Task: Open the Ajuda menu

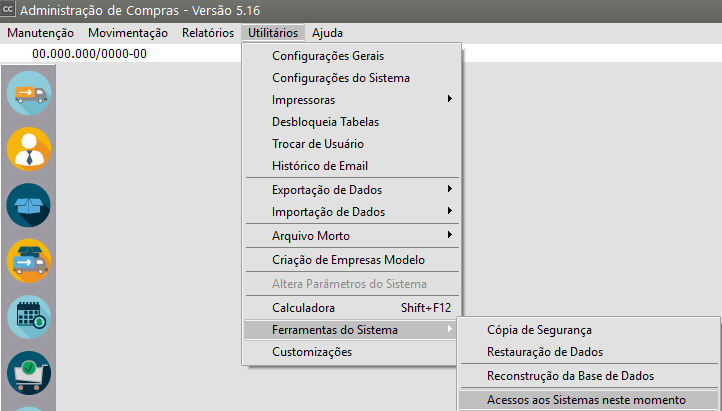Action: [327, 33]
